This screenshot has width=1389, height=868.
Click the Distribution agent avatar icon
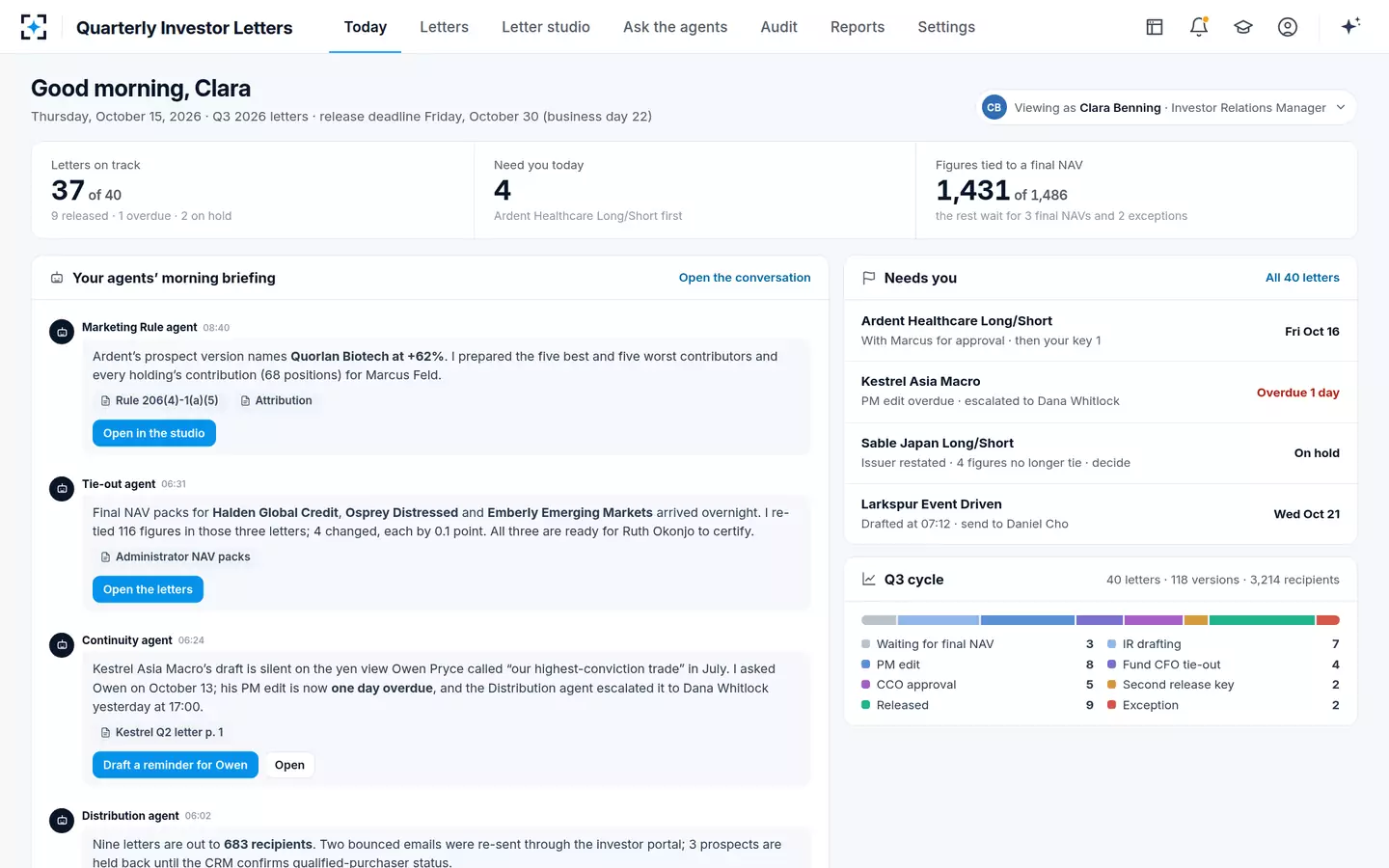tap(62, 820)
